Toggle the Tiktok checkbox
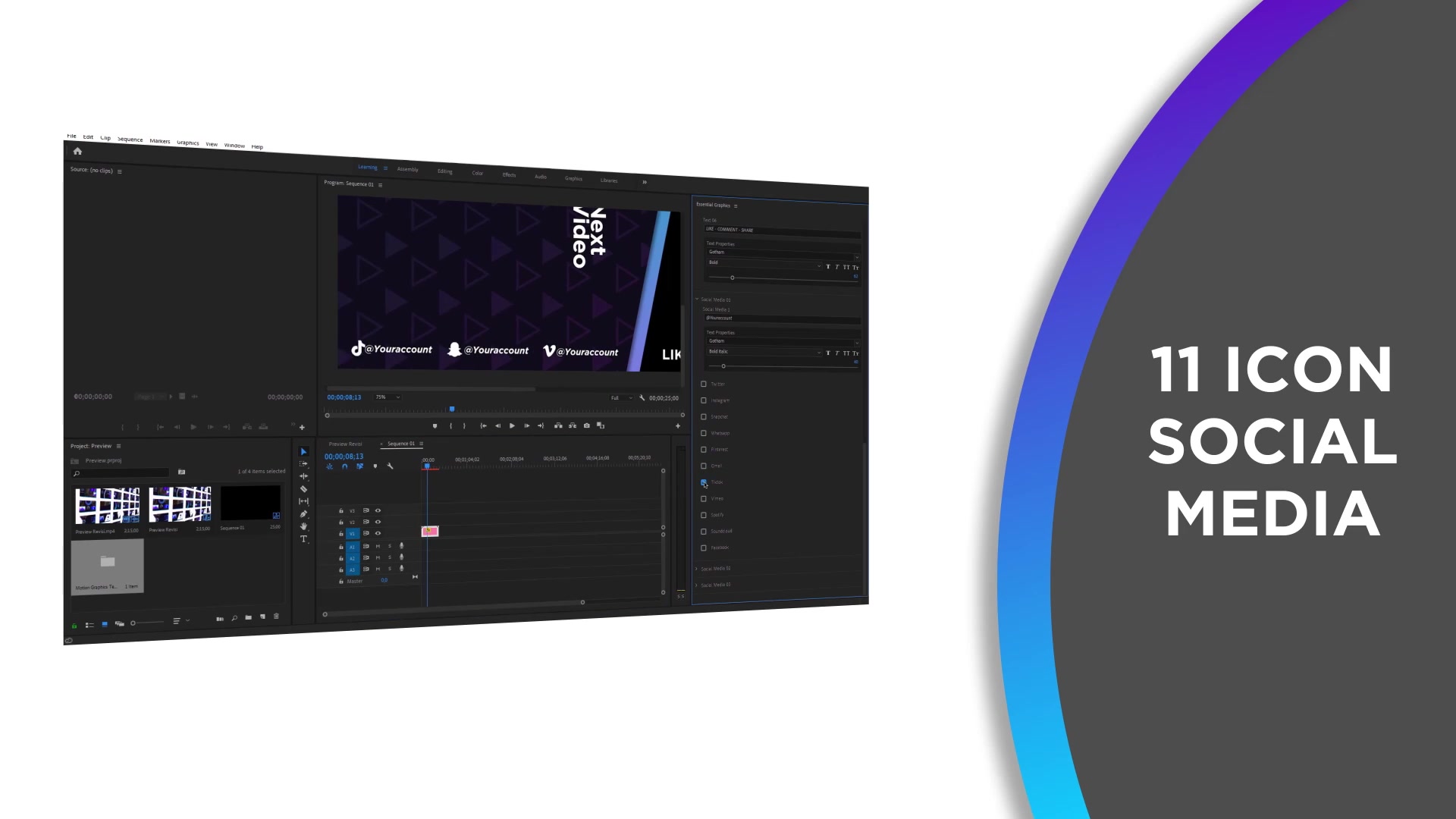 point(704,482)
